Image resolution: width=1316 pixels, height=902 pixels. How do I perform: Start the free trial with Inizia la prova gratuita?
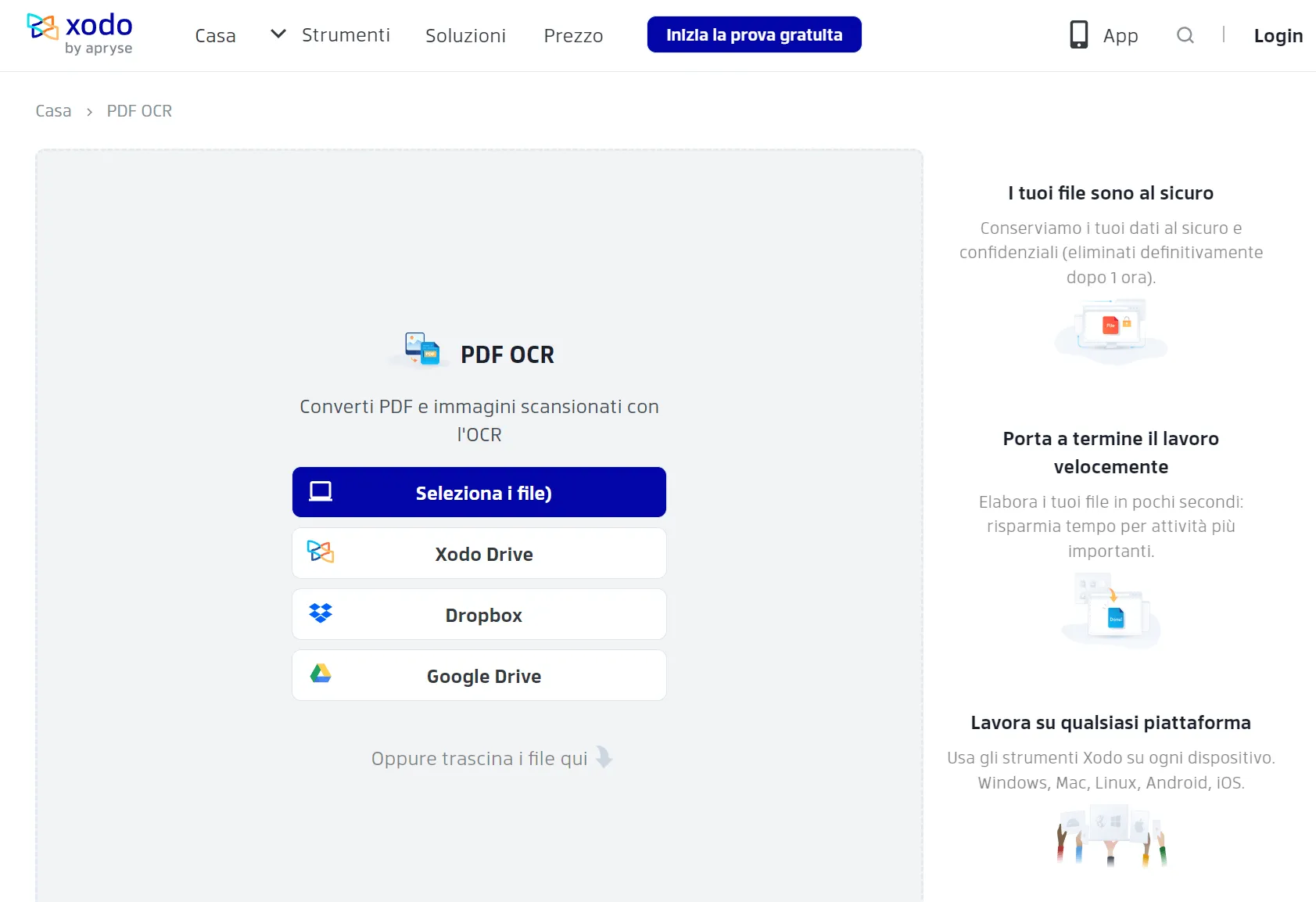(754, 34)
